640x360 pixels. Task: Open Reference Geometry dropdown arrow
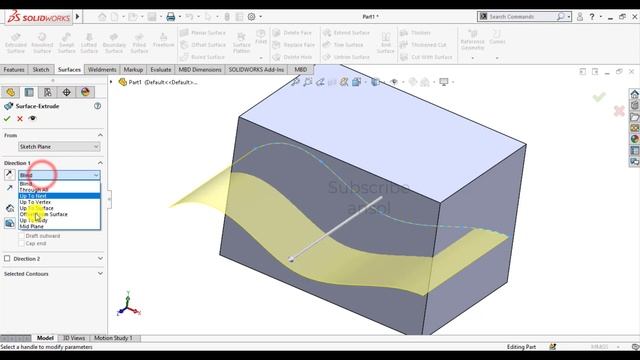[473, 58]
